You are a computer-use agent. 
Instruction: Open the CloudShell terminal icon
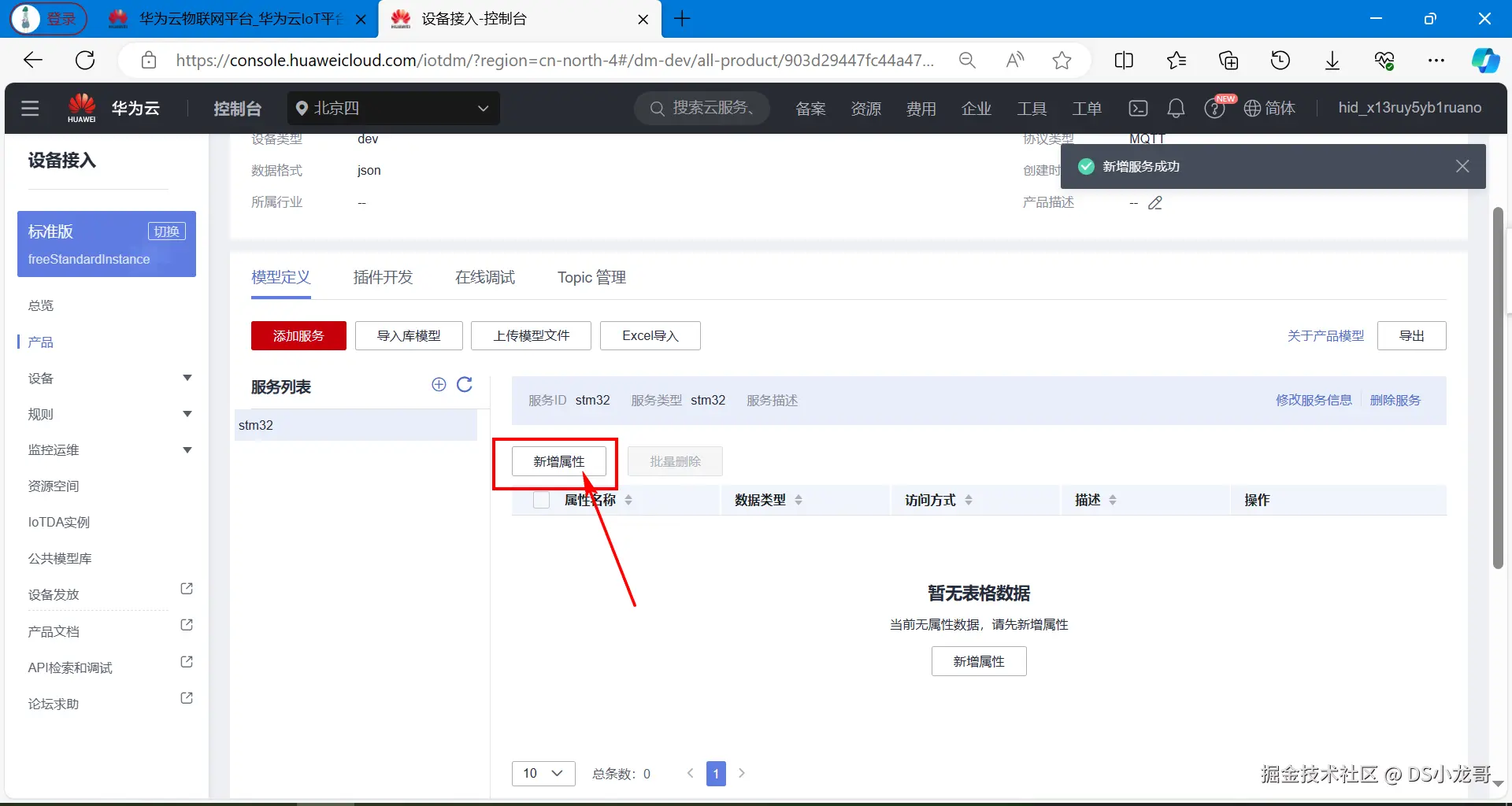tap(1138, 108)
